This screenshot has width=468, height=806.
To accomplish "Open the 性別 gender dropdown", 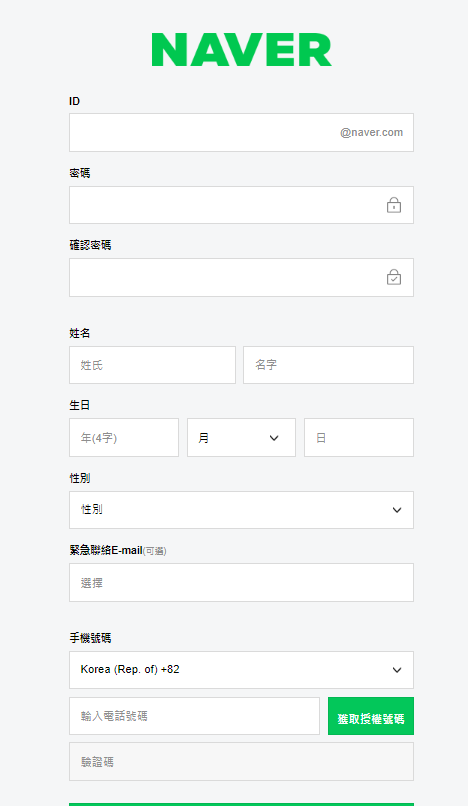I will click(x=241, y=510).
